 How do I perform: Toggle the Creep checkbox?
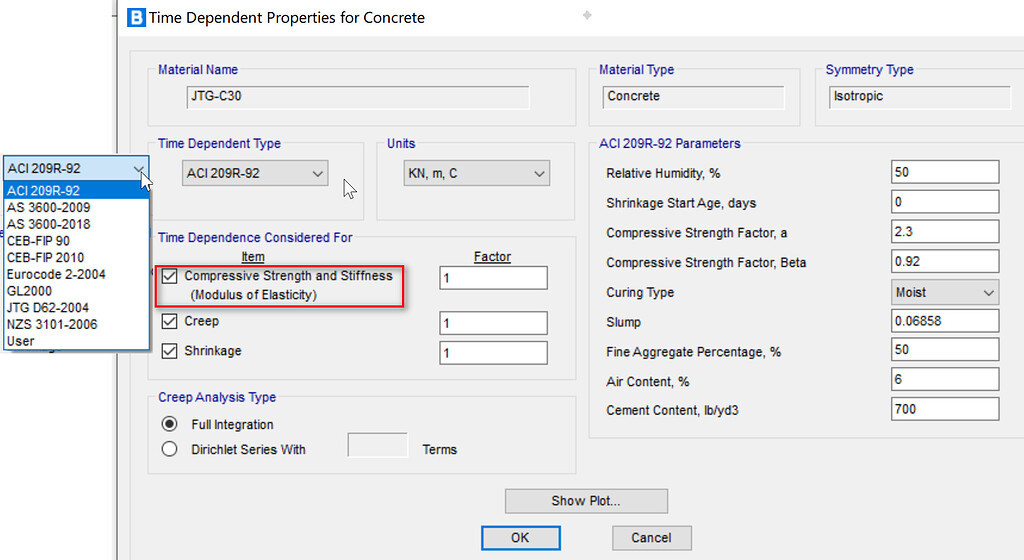click(168, 322)
